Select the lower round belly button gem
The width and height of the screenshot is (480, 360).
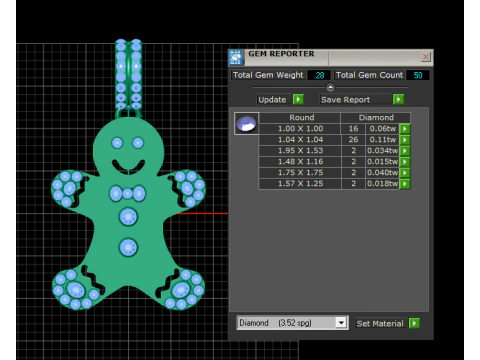[128, 247]
